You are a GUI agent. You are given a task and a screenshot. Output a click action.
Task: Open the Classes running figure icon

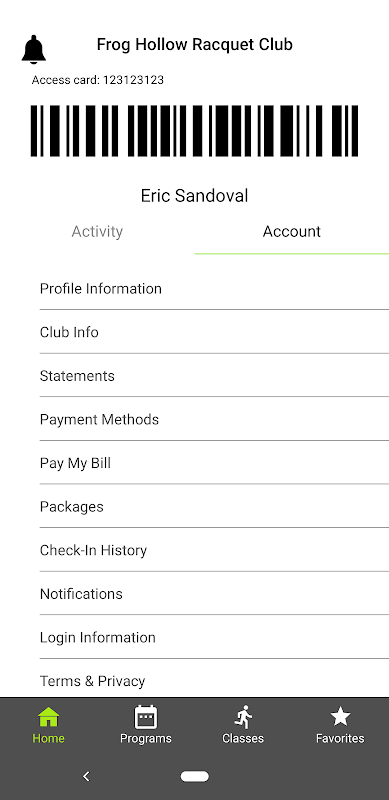click(243, 716)
